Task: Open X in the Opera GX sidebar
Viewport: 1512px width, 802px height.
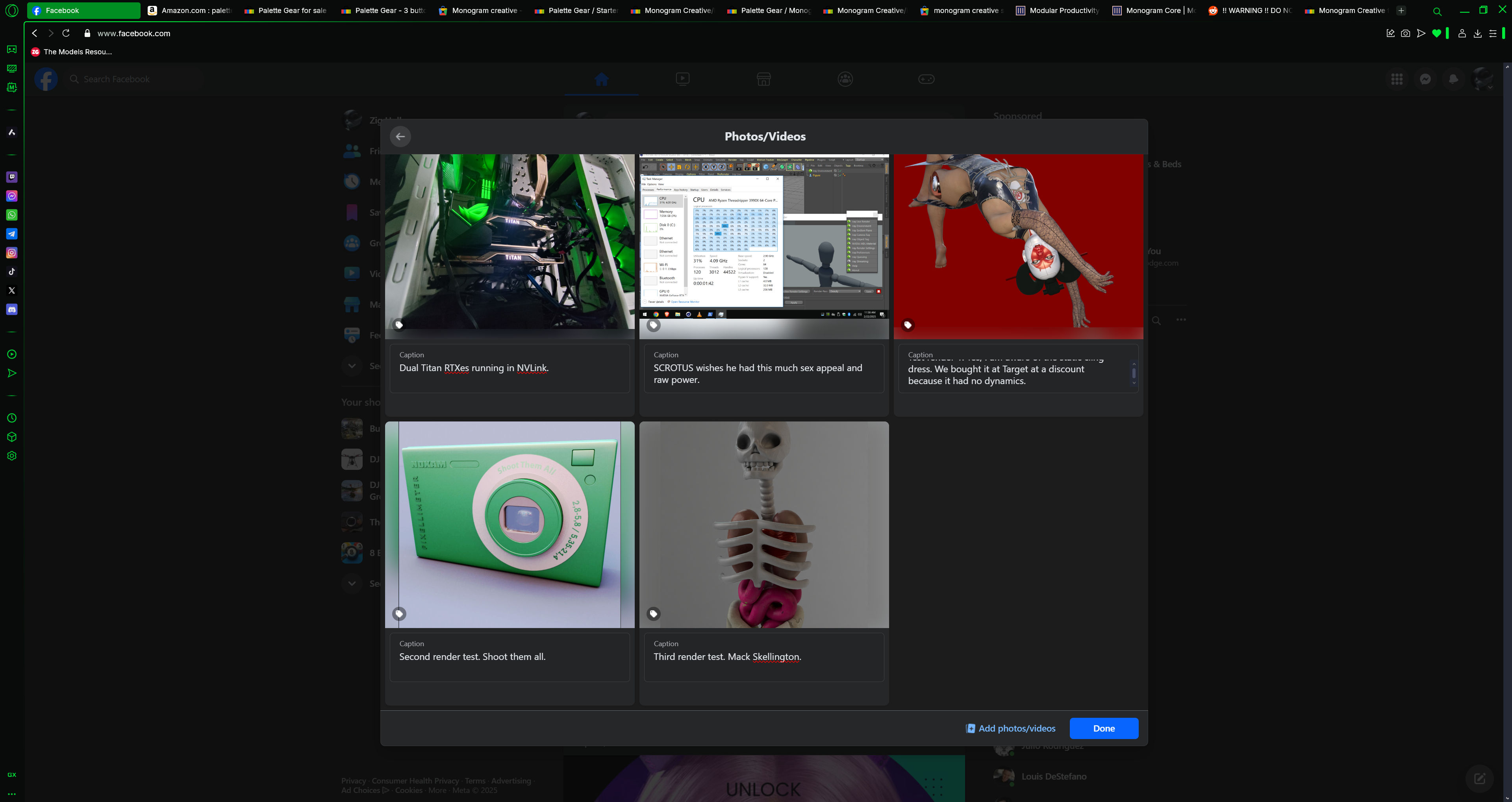Action: coord(12,290)
